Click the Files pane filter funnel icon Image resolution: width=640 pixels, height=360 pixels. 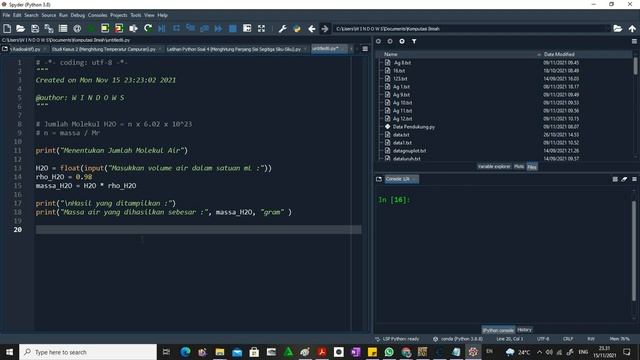[414, 41]
